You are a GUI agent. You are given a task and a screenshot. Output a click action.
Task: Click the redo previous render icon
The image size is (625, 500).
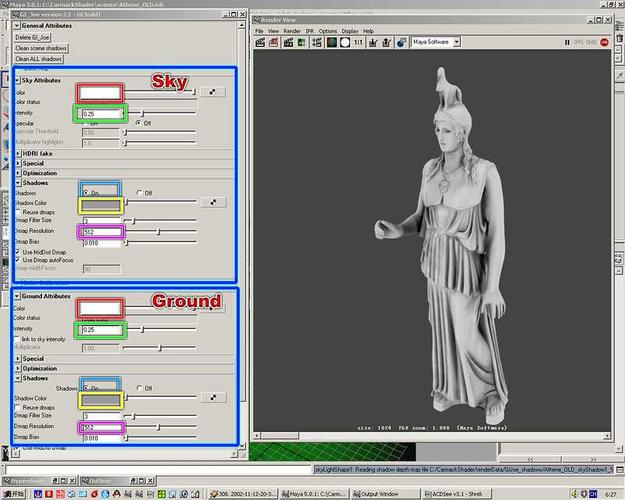(x=262, y=43)
